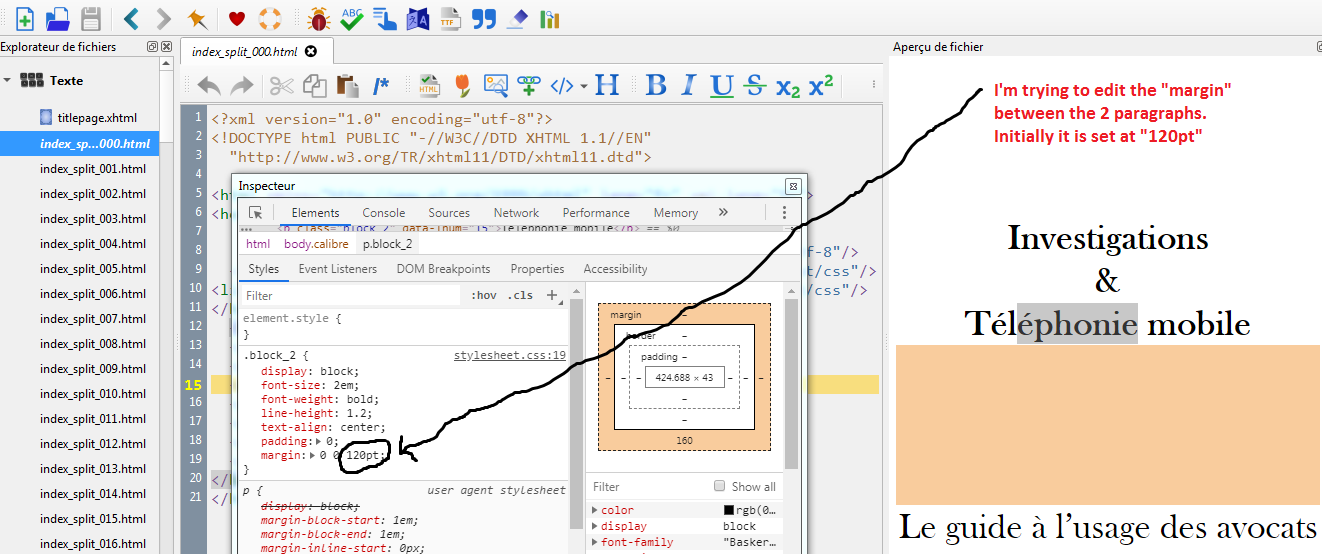This screenshot has height=554, width=1322.
Task: Click the green link-plus icon
Action: point(528,86)
